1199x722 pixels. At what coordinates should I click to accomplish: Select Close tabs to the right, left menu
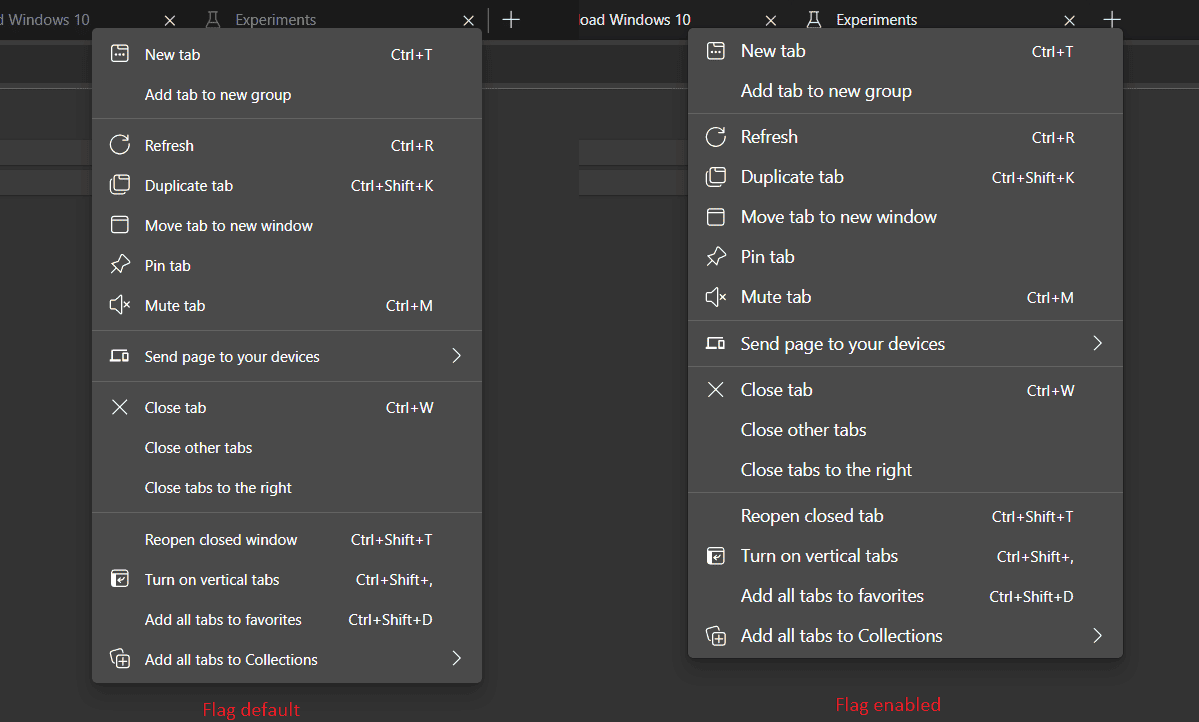pyautogui.click(x=287, y=487)
